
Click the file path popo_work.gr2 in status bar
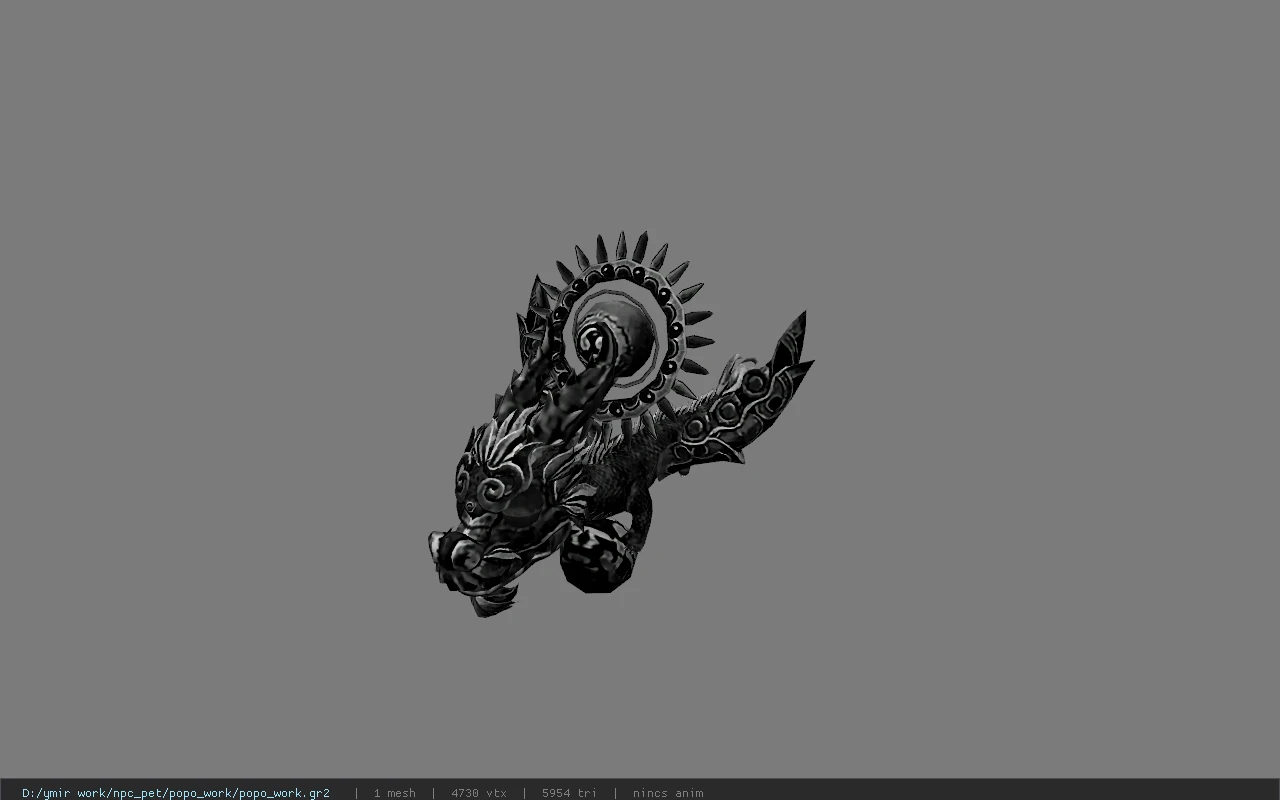pos(176,793)
